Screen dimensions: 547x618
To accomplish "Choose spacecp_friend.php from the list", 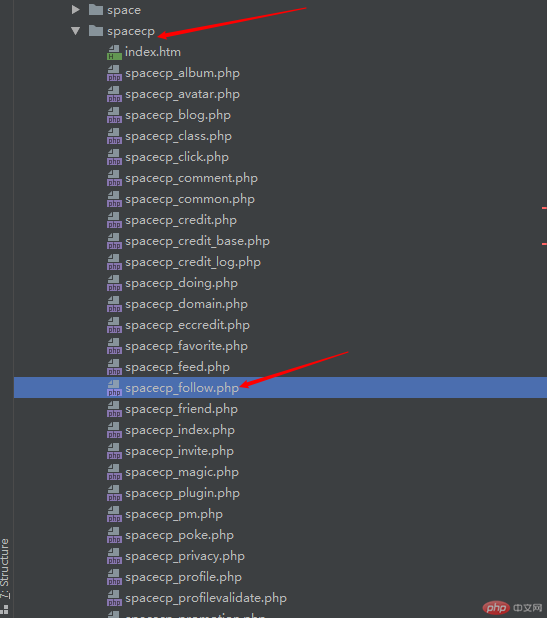I will [x=181, y=409].
